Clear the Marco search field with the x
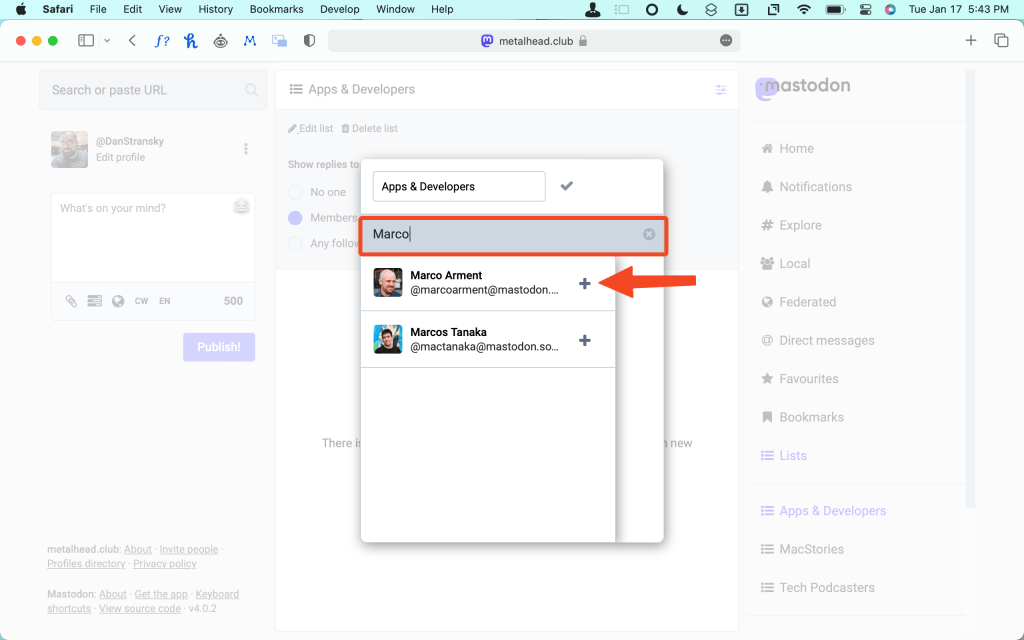Viewport: 1024px width, 640px height. tap(648, 233)
